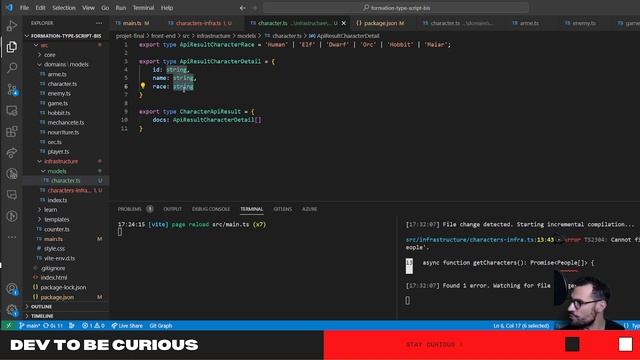The image size is (640, 360).
Task: Click the main branch status item
Action: 29,326
